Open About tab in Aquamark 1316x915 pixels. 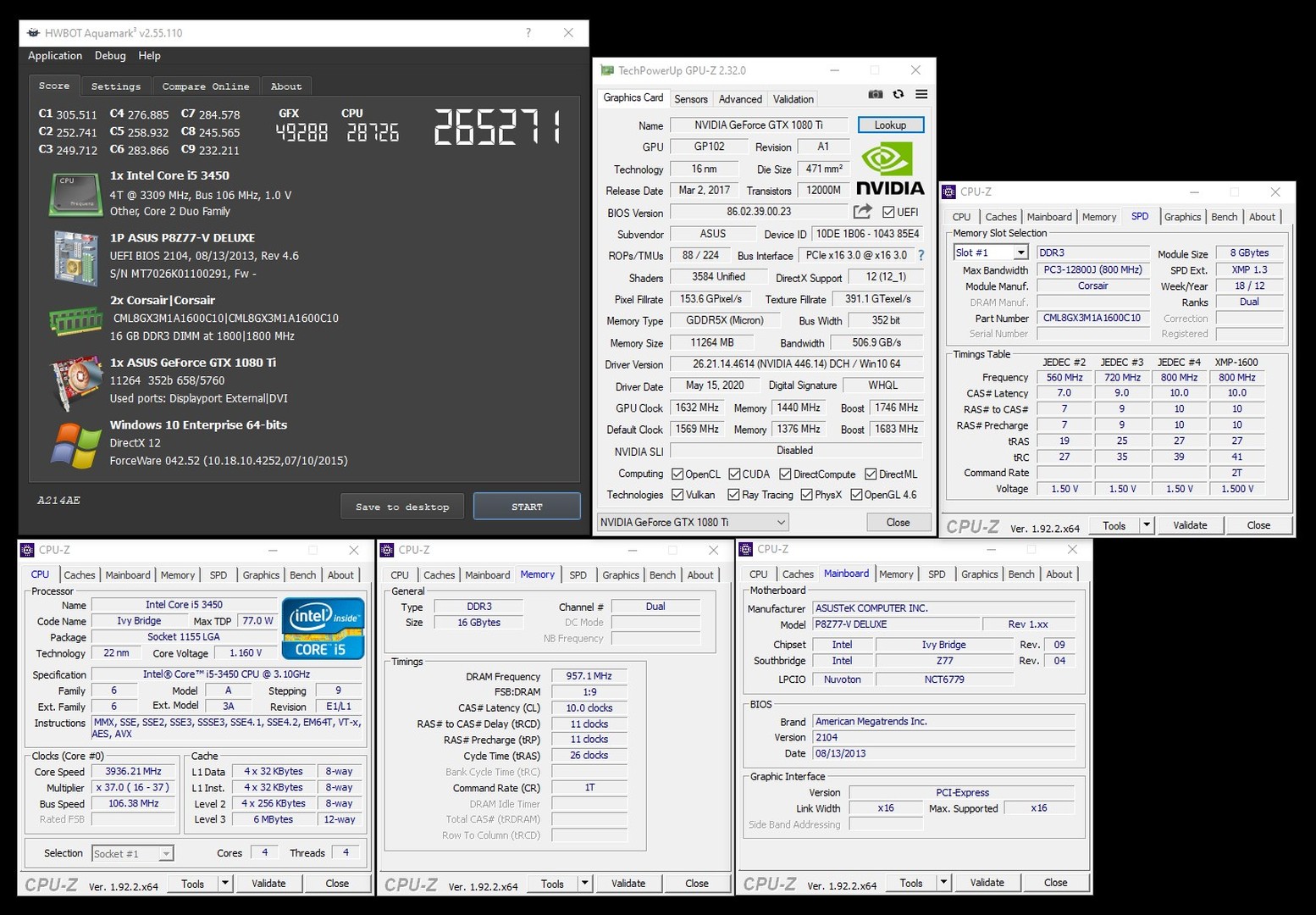pos(286,86)
